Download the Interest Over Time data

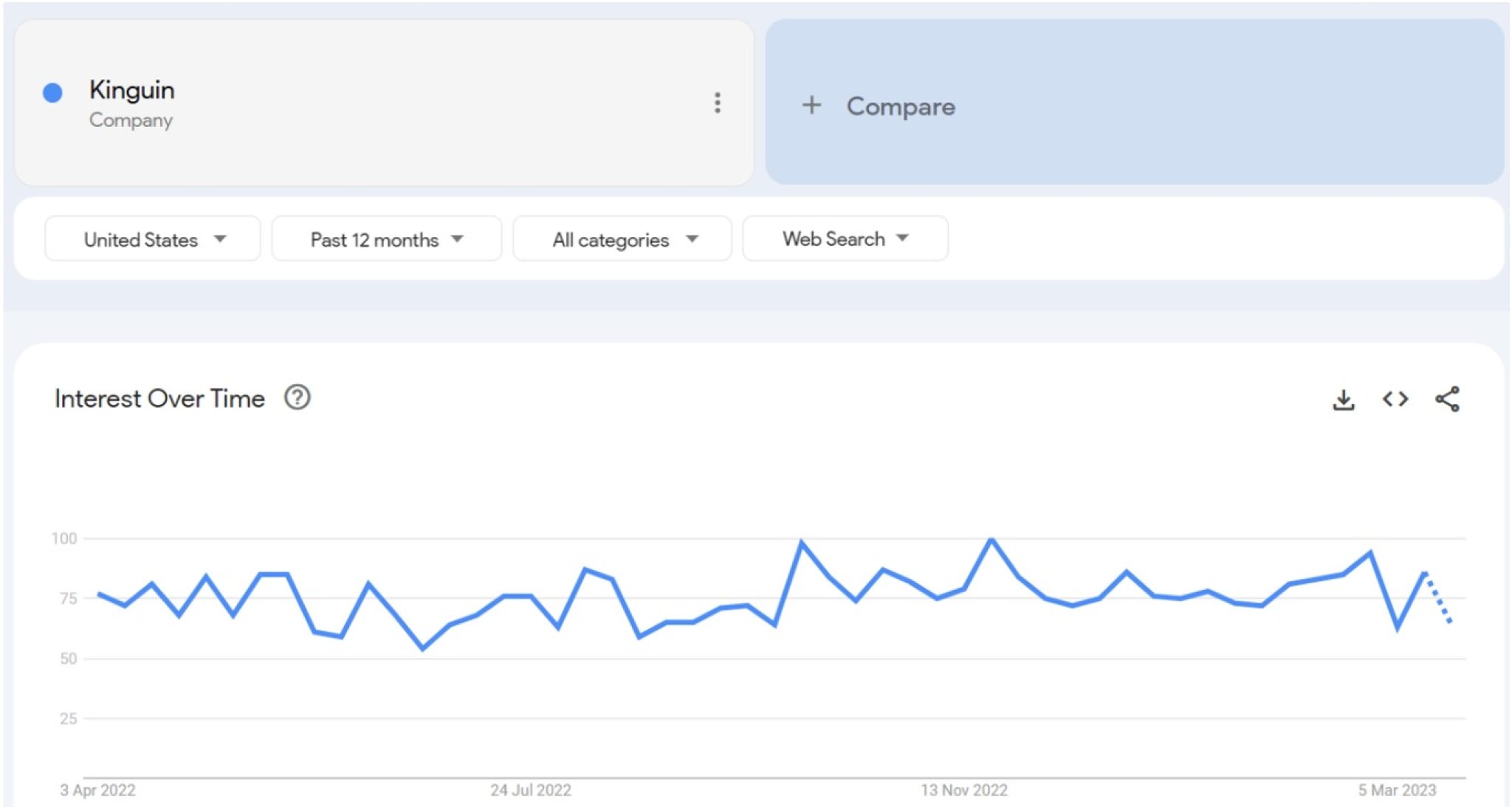tap(1344, 399)
